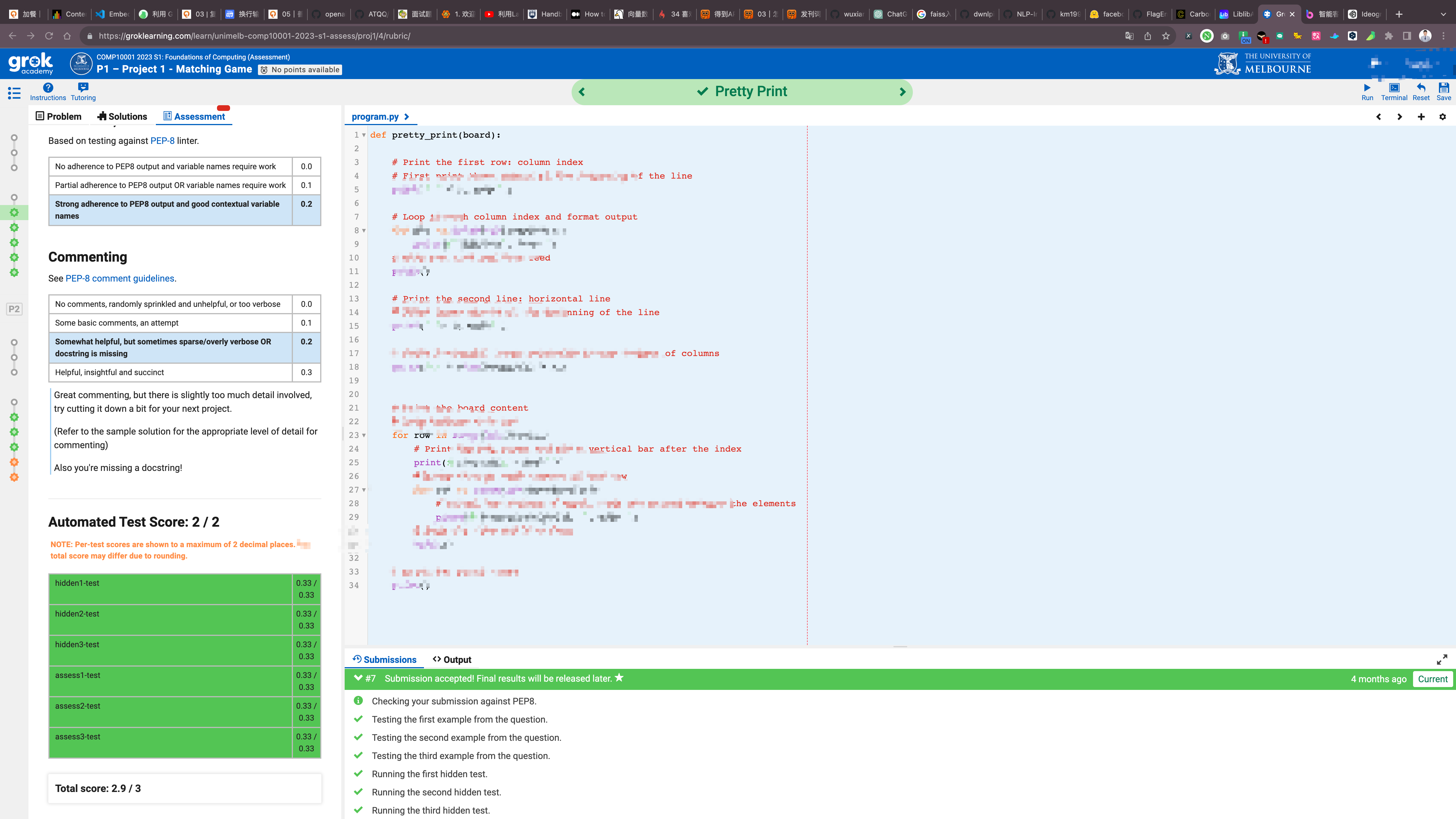Click the 'Automated Test Score: 2 / 2' heading
Screen dimensions: 1456x819
(x=134, y=522)
